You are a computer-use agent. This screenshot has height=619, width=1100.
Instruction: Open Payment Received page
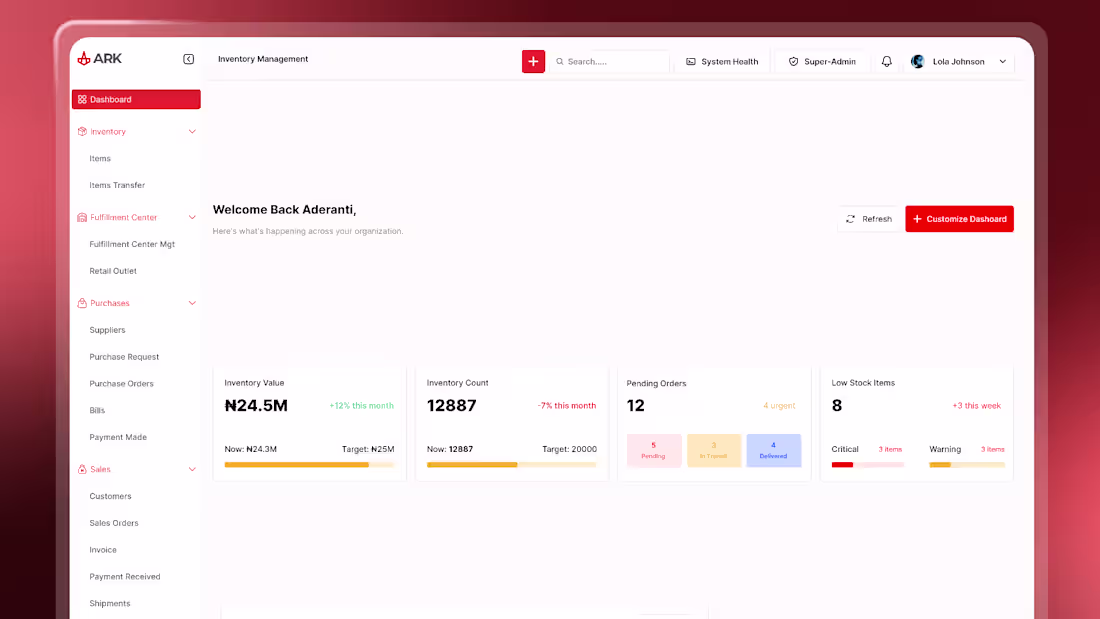pyautogui.click(x=125, y=577)
